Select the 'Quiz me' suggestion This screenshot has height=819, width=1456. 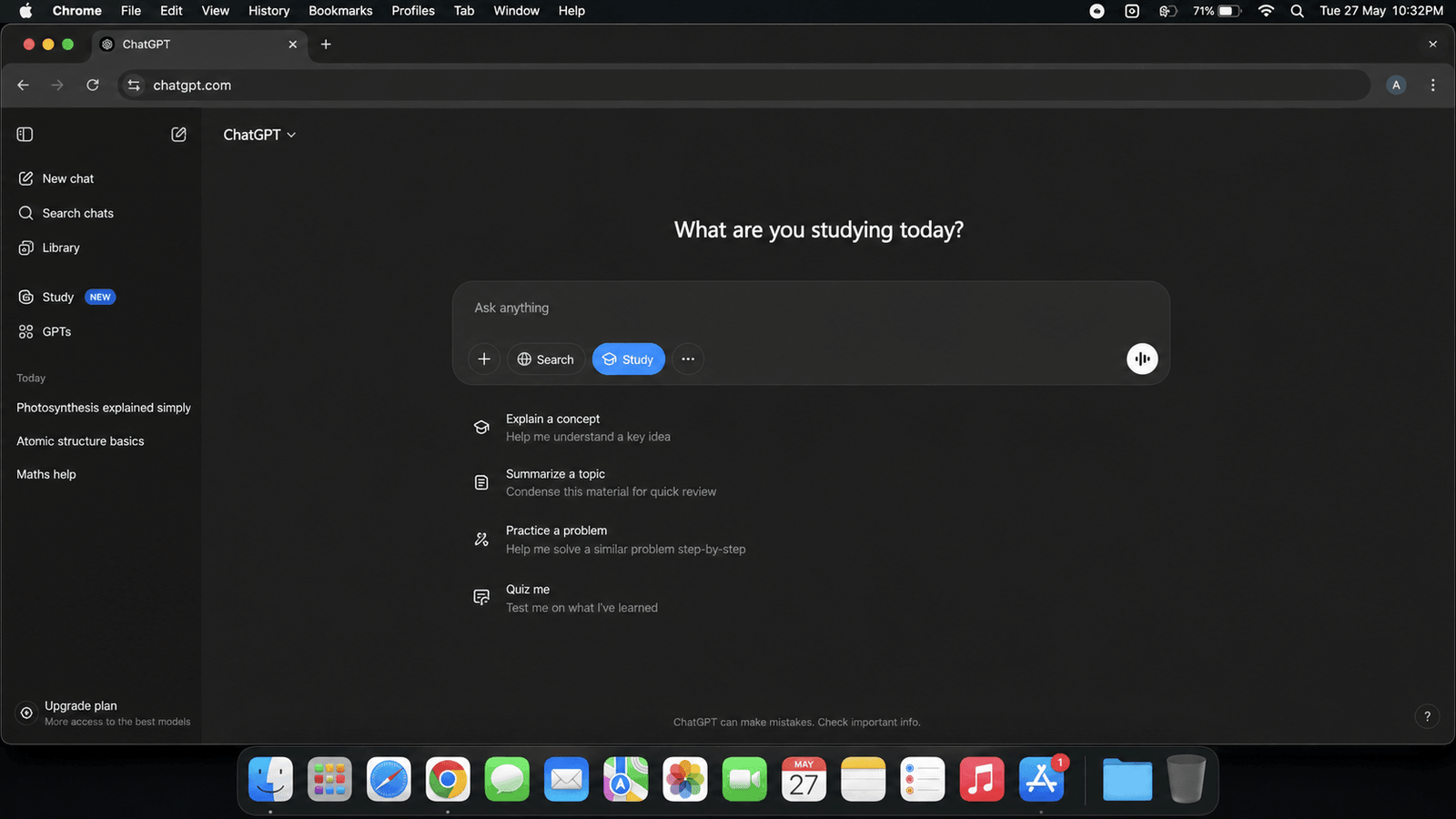(x=566, y=598)
